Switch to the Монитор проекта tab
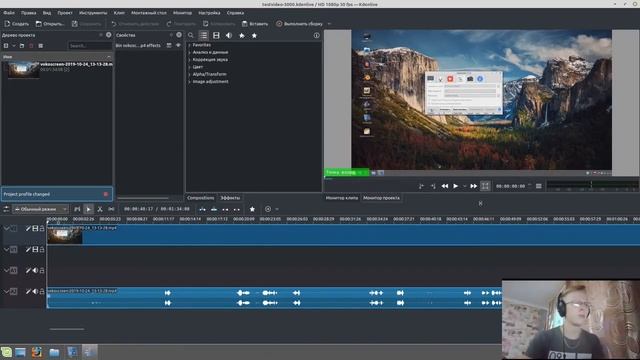Viewport: 640px width, 360px height. (x=381, y=198)
